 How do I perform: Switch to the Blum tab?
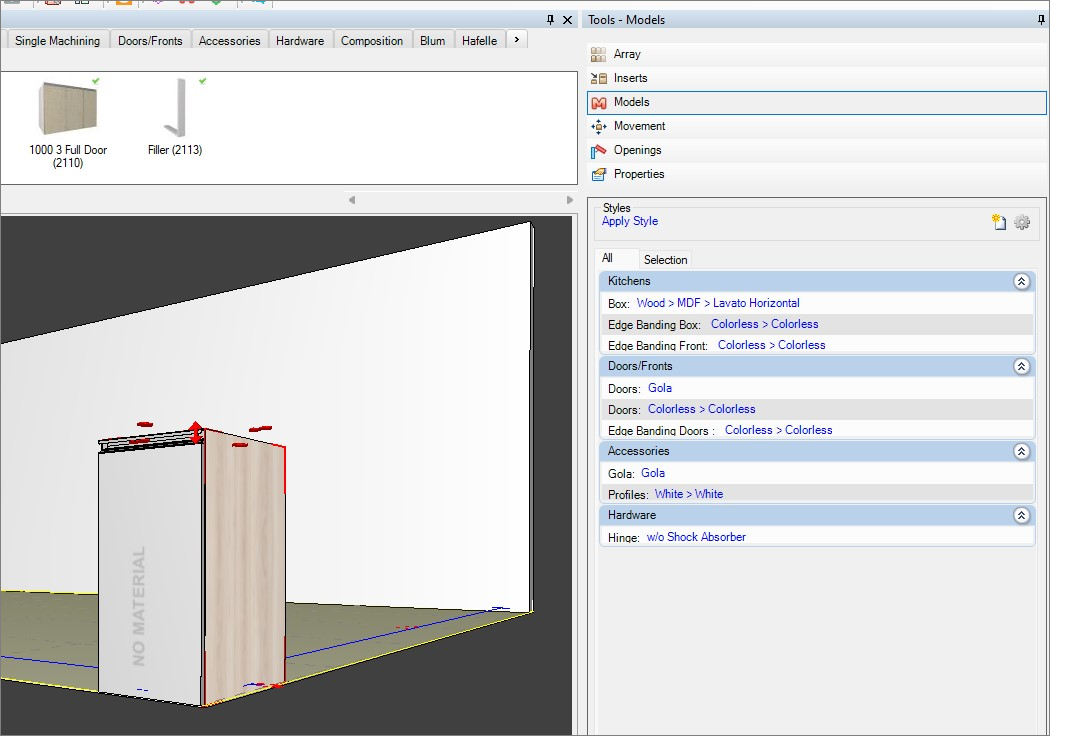click(433, 41)
